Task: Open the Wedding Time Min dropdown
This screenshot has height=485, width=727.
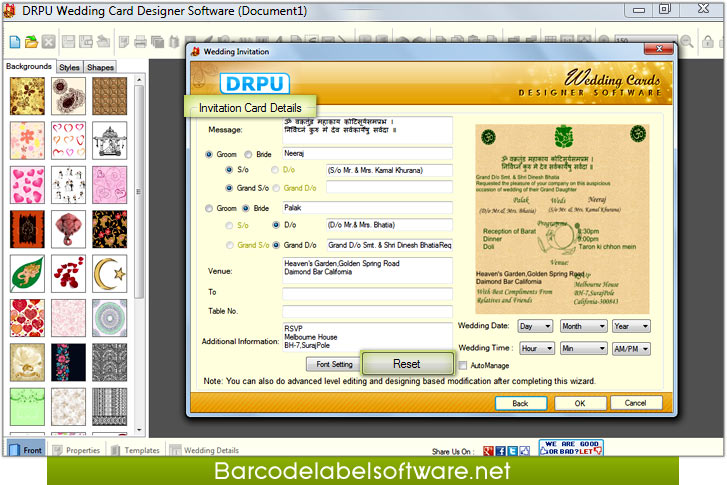Action: coord(583,348)
